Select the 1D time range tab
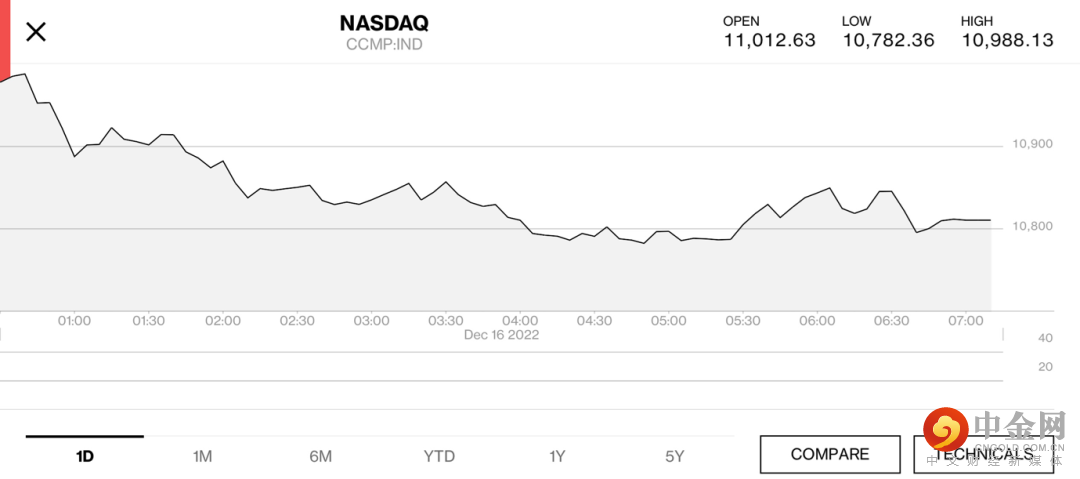This screenshot has height=479, width=1080. click(x=85, y=456)
